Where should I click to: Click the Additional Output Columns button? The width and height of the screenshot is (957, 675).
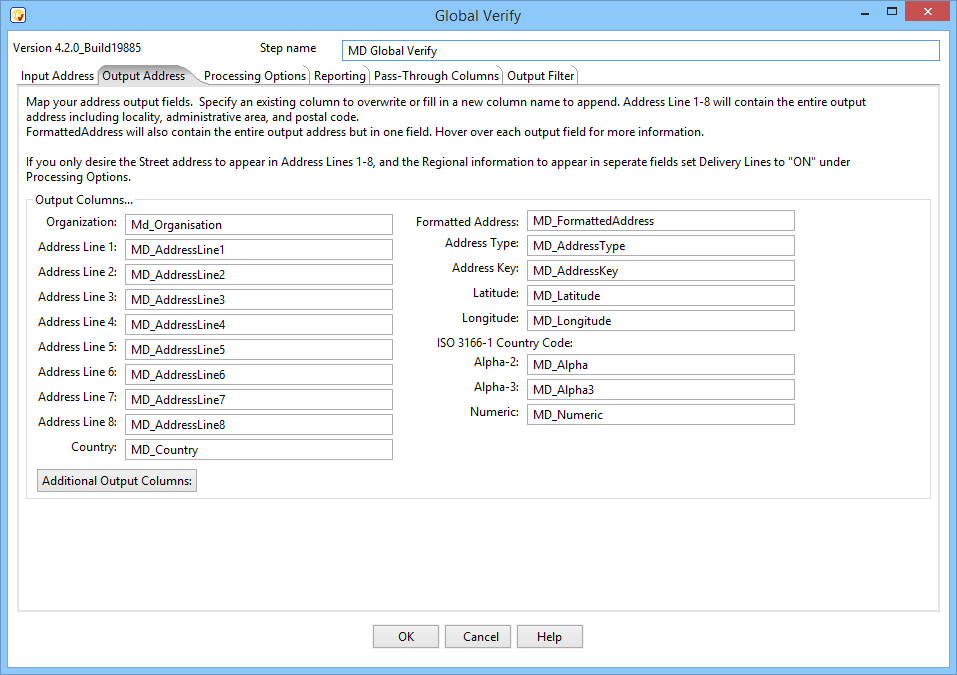(117, 481)
